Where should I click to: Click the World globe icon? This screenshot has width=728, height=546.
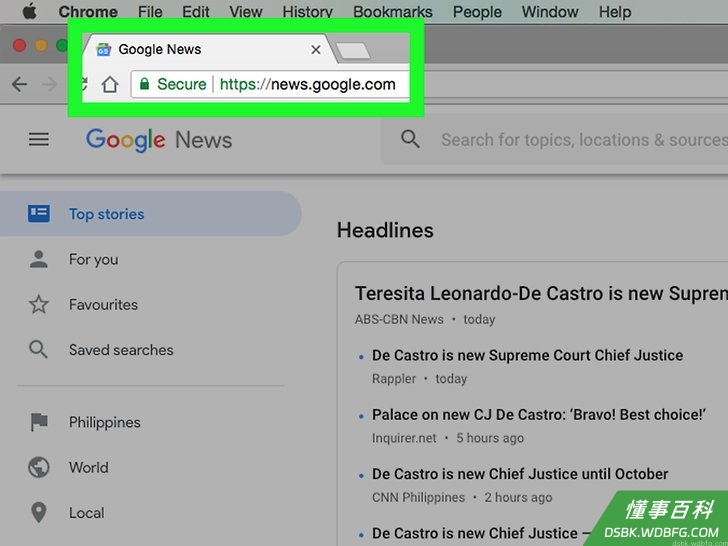click(x=39, y=467)
